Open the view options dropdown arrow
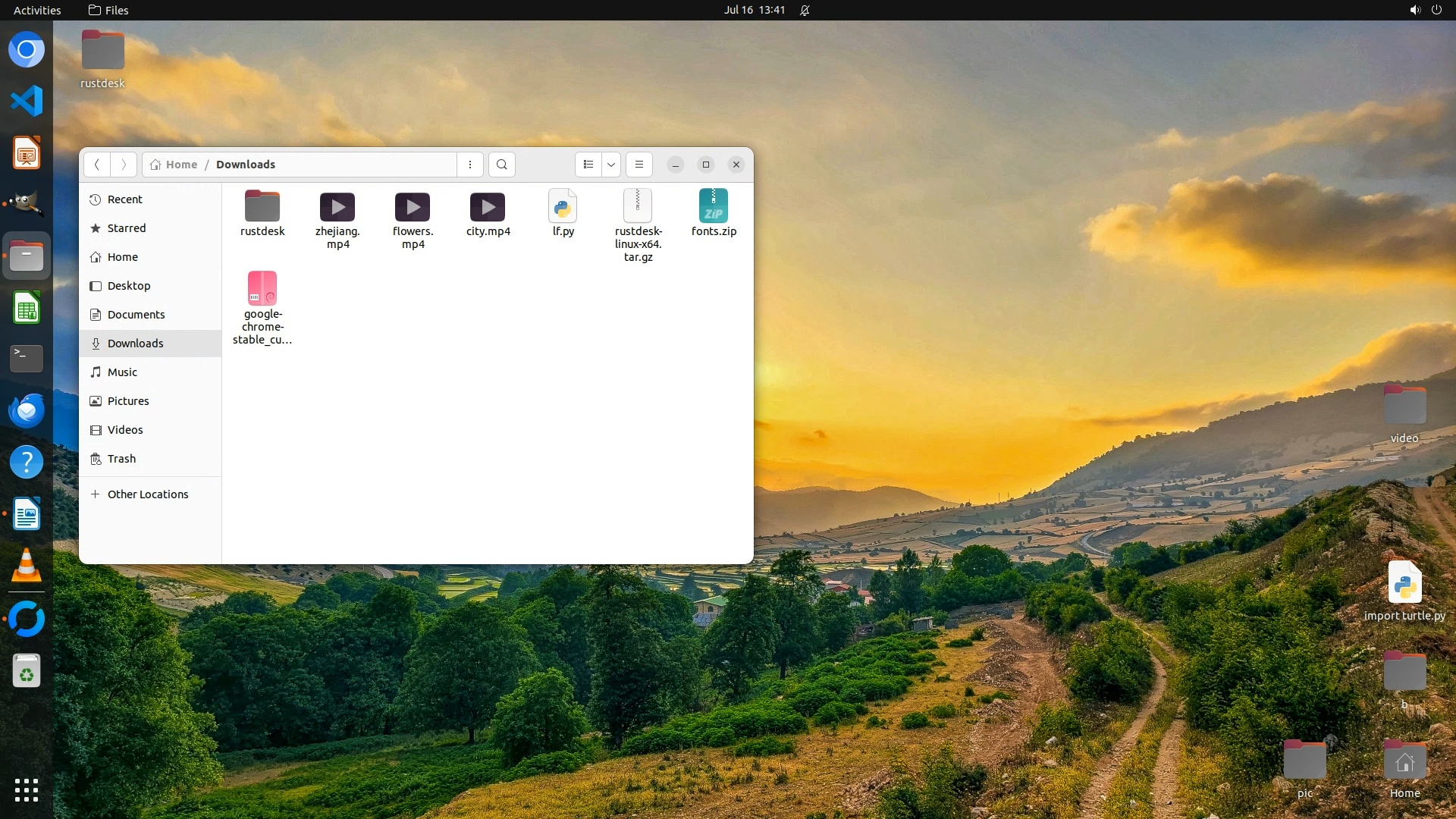Image resolution: width=1456 pixels, height=819 pixels. tap(611, 165)
